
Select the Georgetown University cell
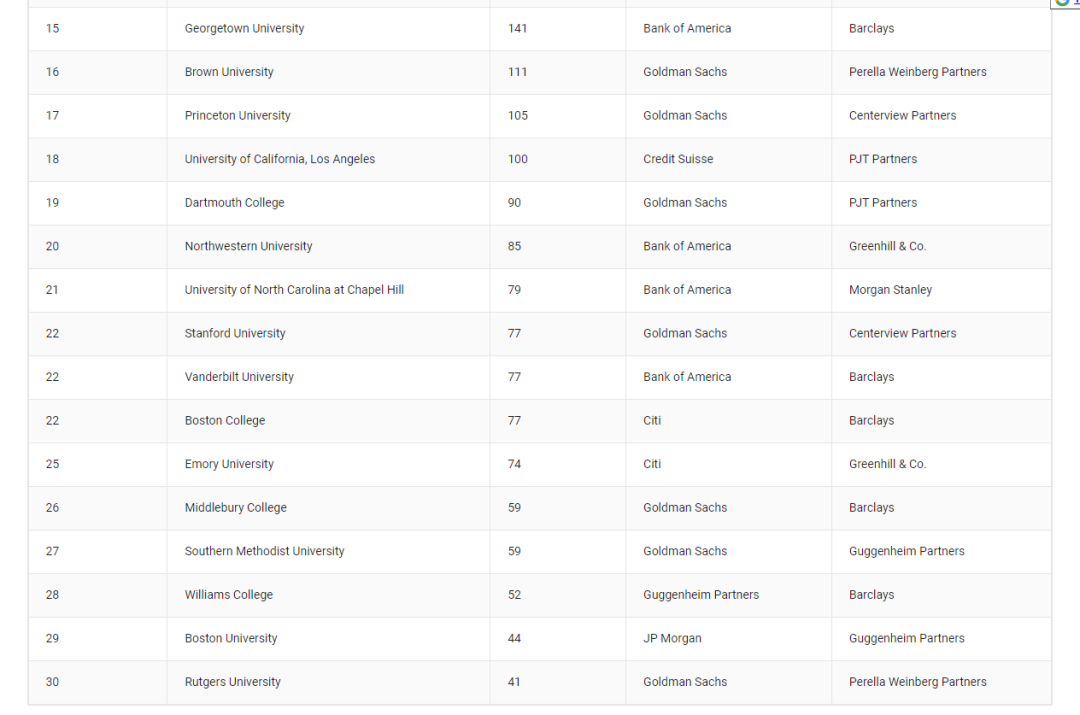pos(244,28)
